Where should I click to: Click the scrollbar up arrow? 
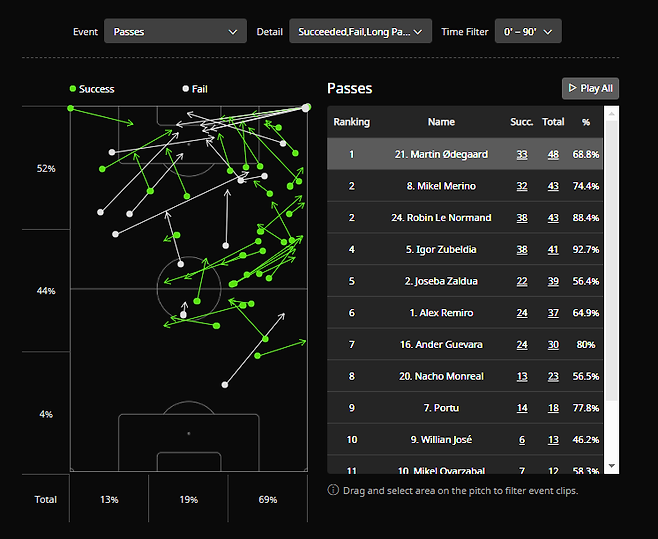pos(612,113)
